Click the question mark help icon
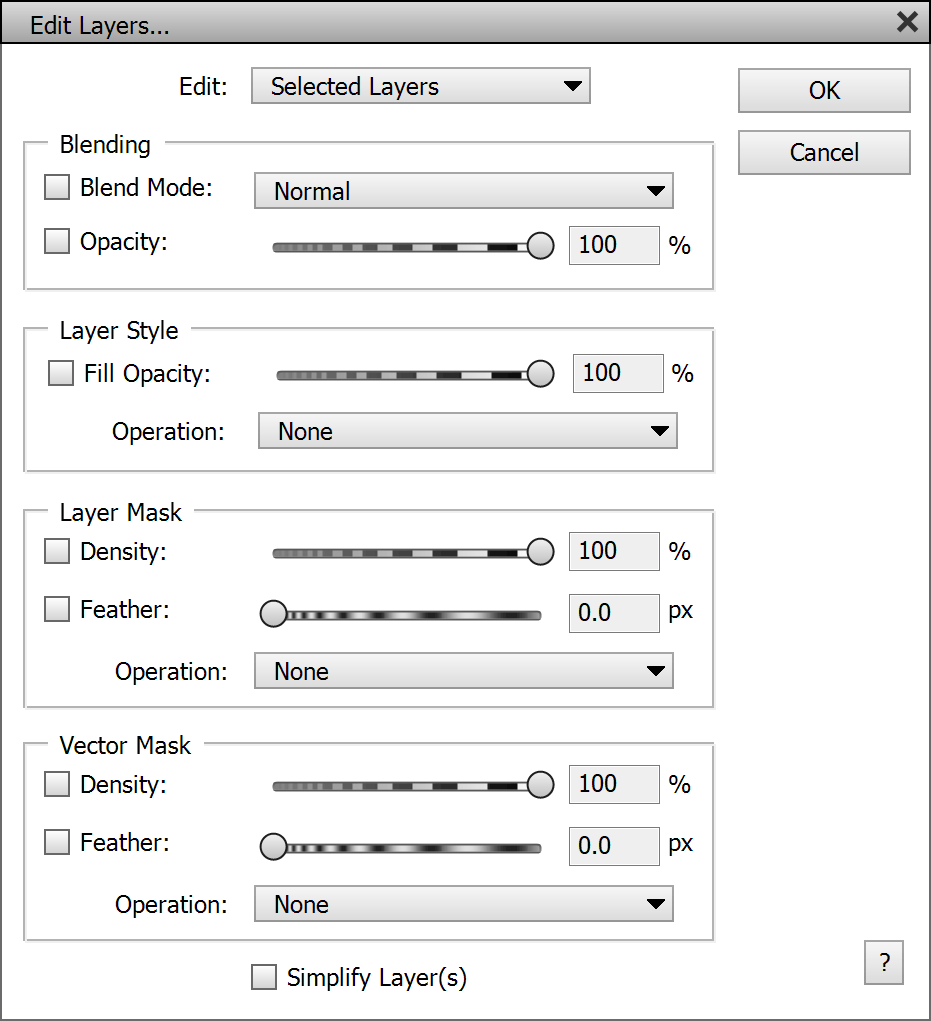 [x=884, y=963]
